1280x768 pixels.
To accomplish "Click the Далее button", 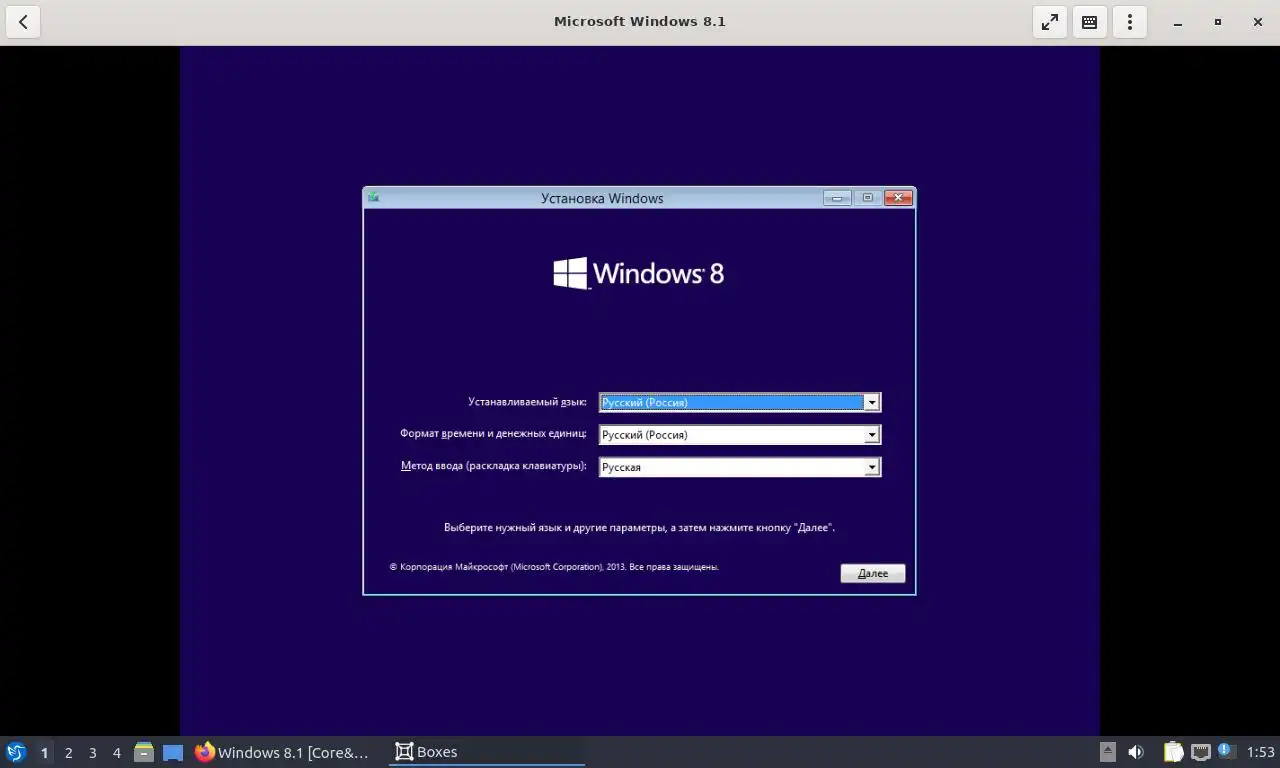I will point(873,573).
